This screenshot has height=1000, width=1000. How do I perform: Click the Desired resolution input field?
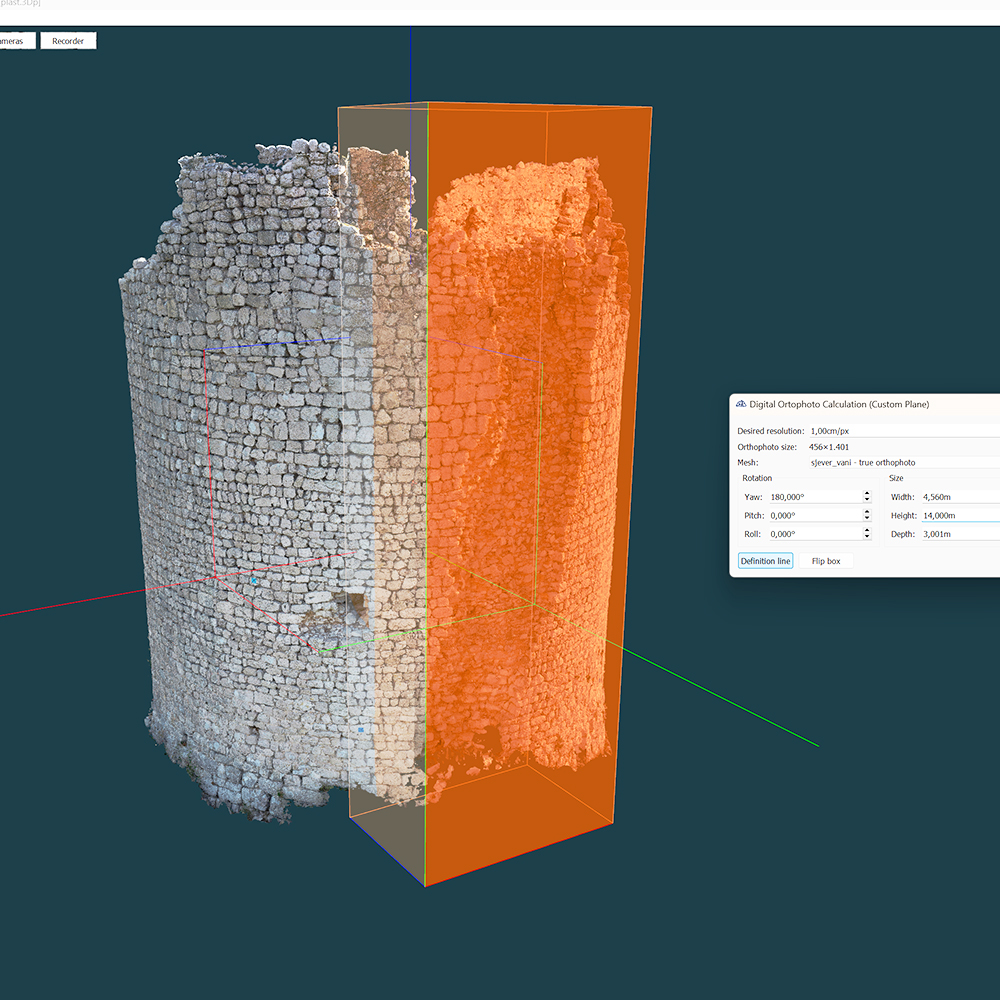(x=904, y=431)
